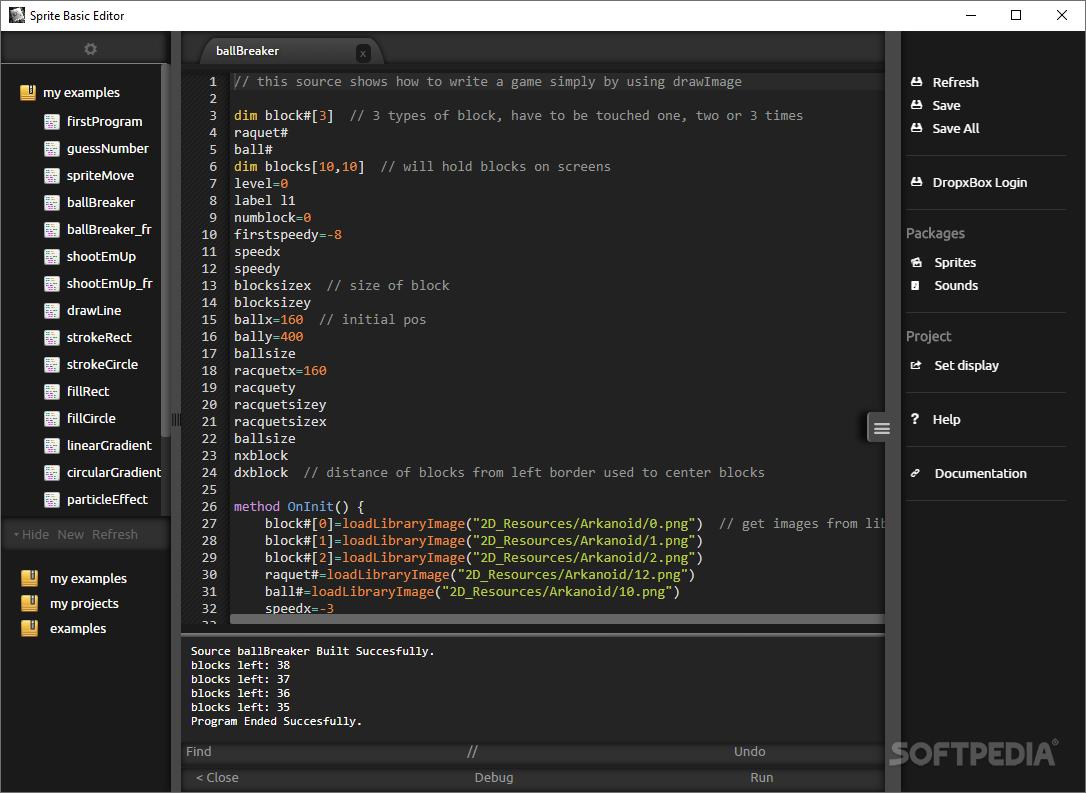Open the linearGradient example

point(109,446)
